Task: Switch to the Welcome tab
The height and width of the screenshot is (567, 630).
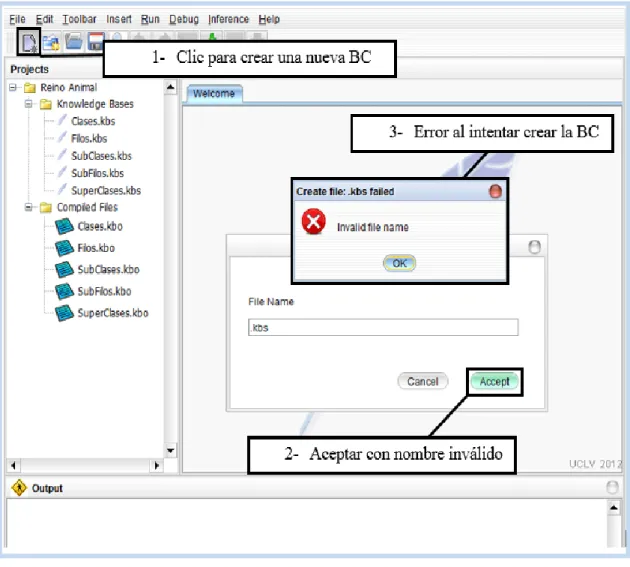Action: pyautogui.click(x=214, y=94)
